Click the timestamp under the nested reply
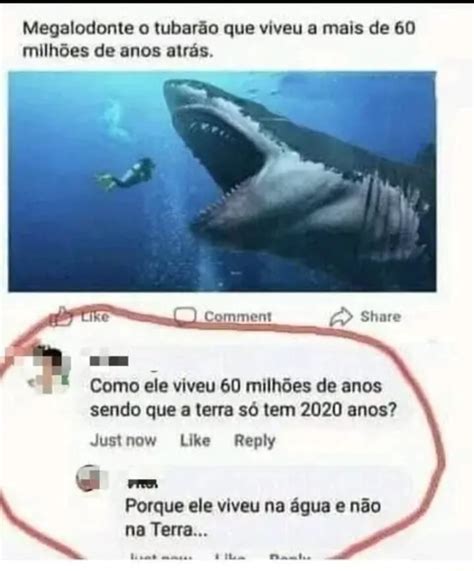The image size is (474, 571). point(159,556)
